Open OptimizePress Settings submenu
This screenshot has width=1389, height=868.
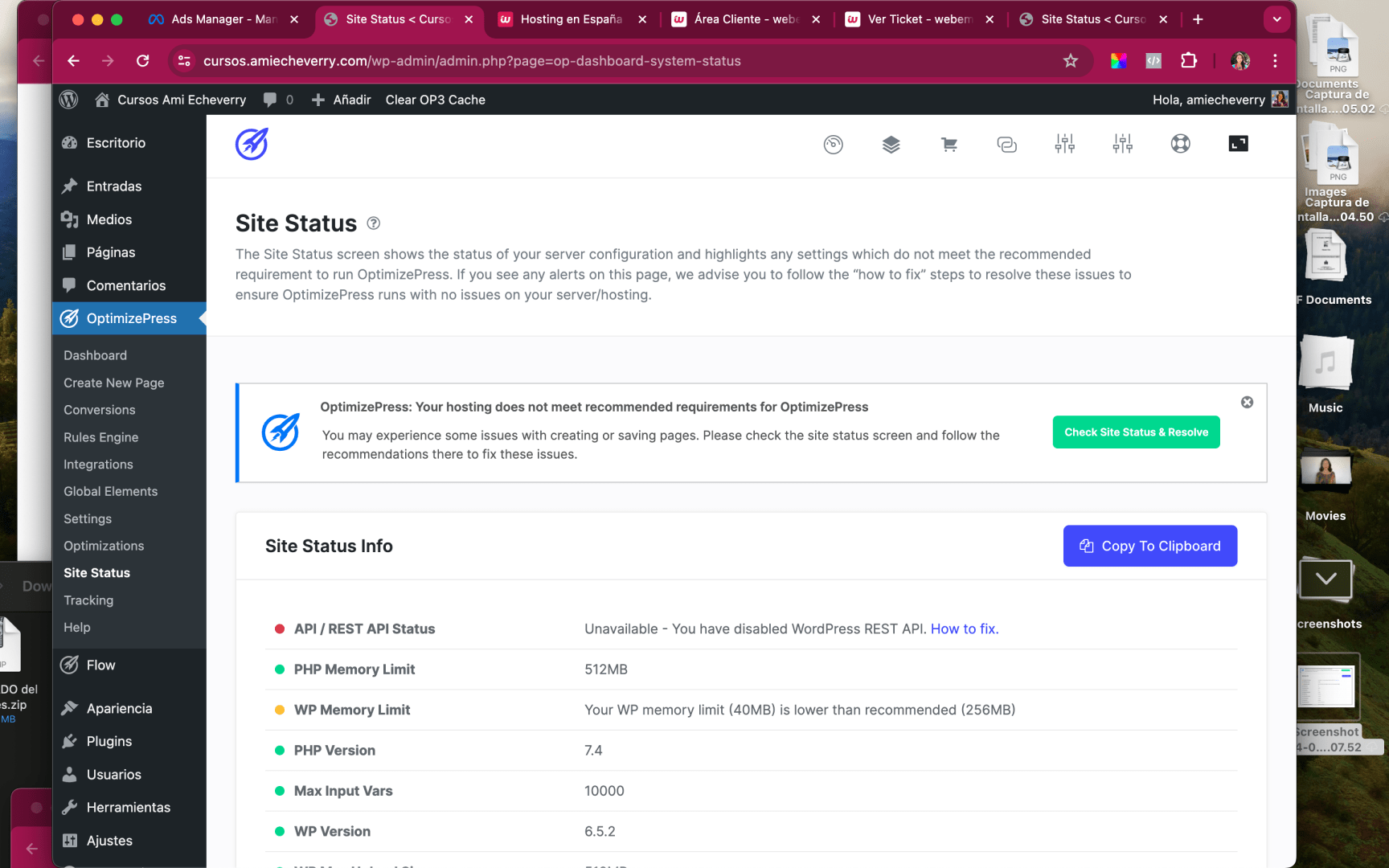[x=88, y=519]
